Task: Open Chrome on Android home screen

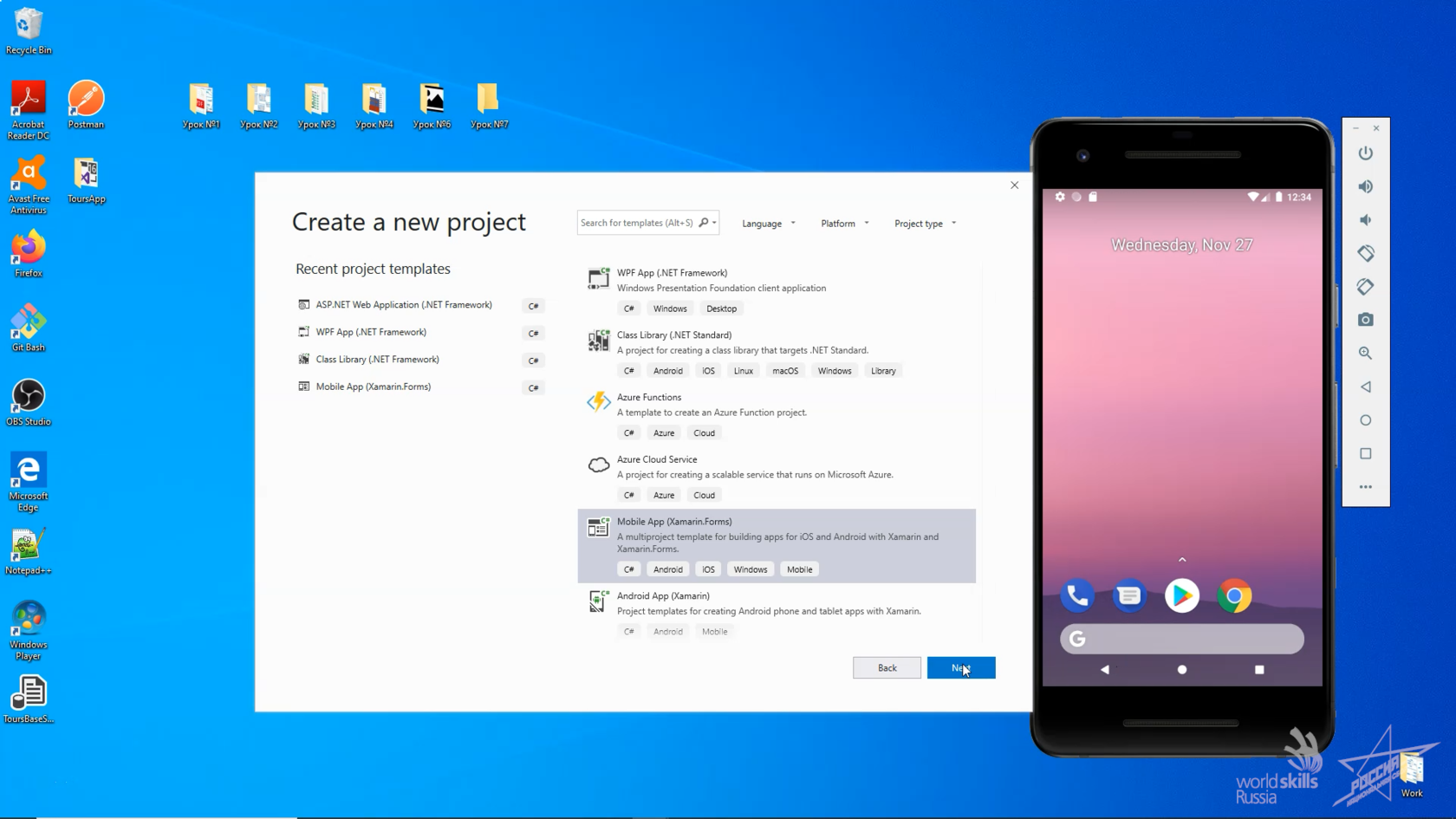Action: pos(1234,595)
